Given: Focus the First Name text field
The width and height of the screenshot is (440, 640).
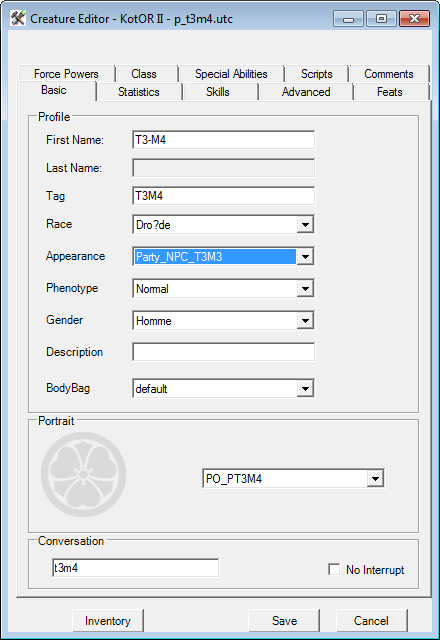Looking at the screenshot, I should click(224, 140).
